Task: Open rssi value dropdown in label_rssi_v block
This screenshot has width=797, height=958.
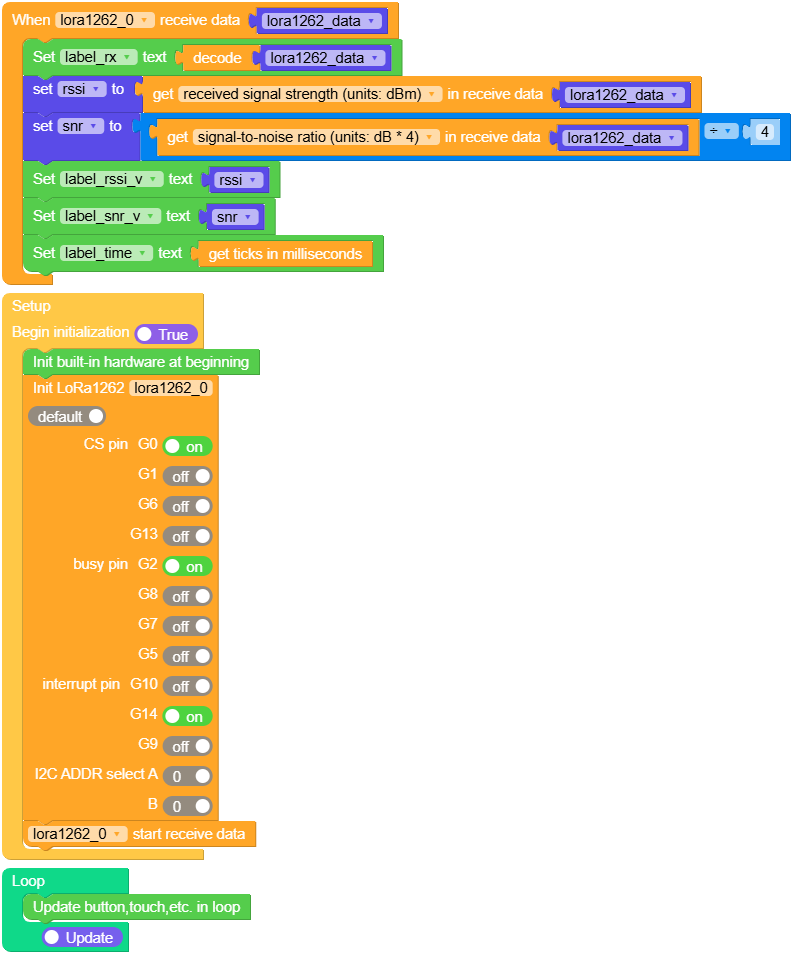Action: point(239,180)
